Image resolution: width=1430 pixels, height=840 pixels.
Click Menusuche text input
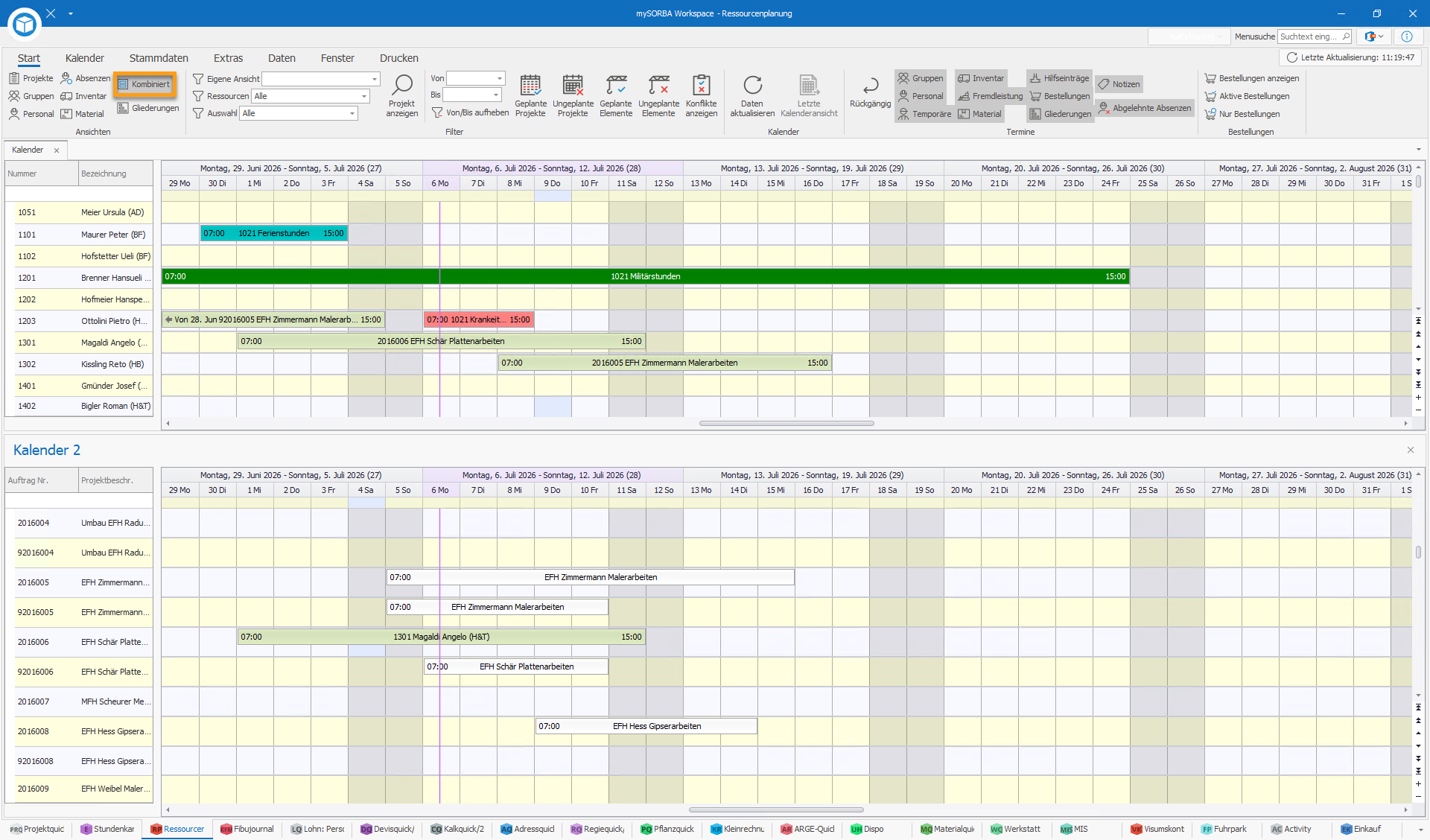(x=1309, y=36)
